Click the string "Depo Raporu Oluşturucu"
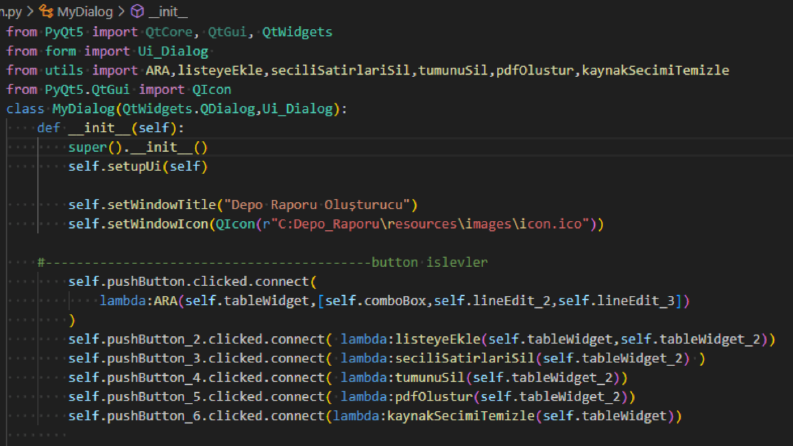This screenshot has width=793, height=446. click(317, 205)
